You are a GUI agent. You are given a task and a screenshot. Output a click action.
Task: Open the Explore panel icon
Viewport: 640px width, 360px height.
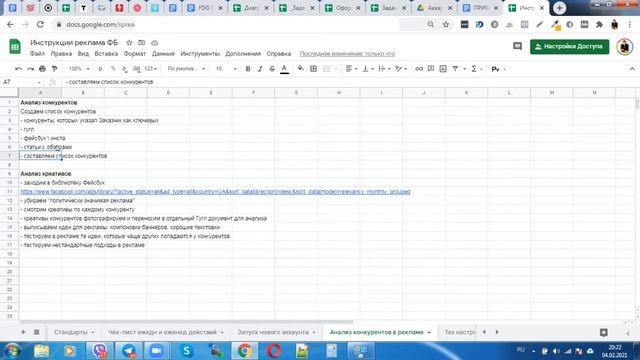tap(604, 333)
